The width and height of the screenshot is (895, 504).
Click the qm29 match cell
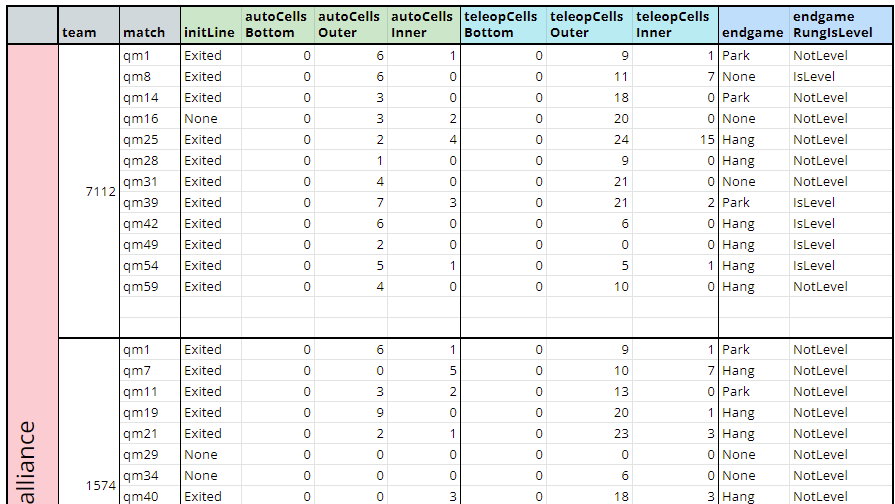point(150,455)
